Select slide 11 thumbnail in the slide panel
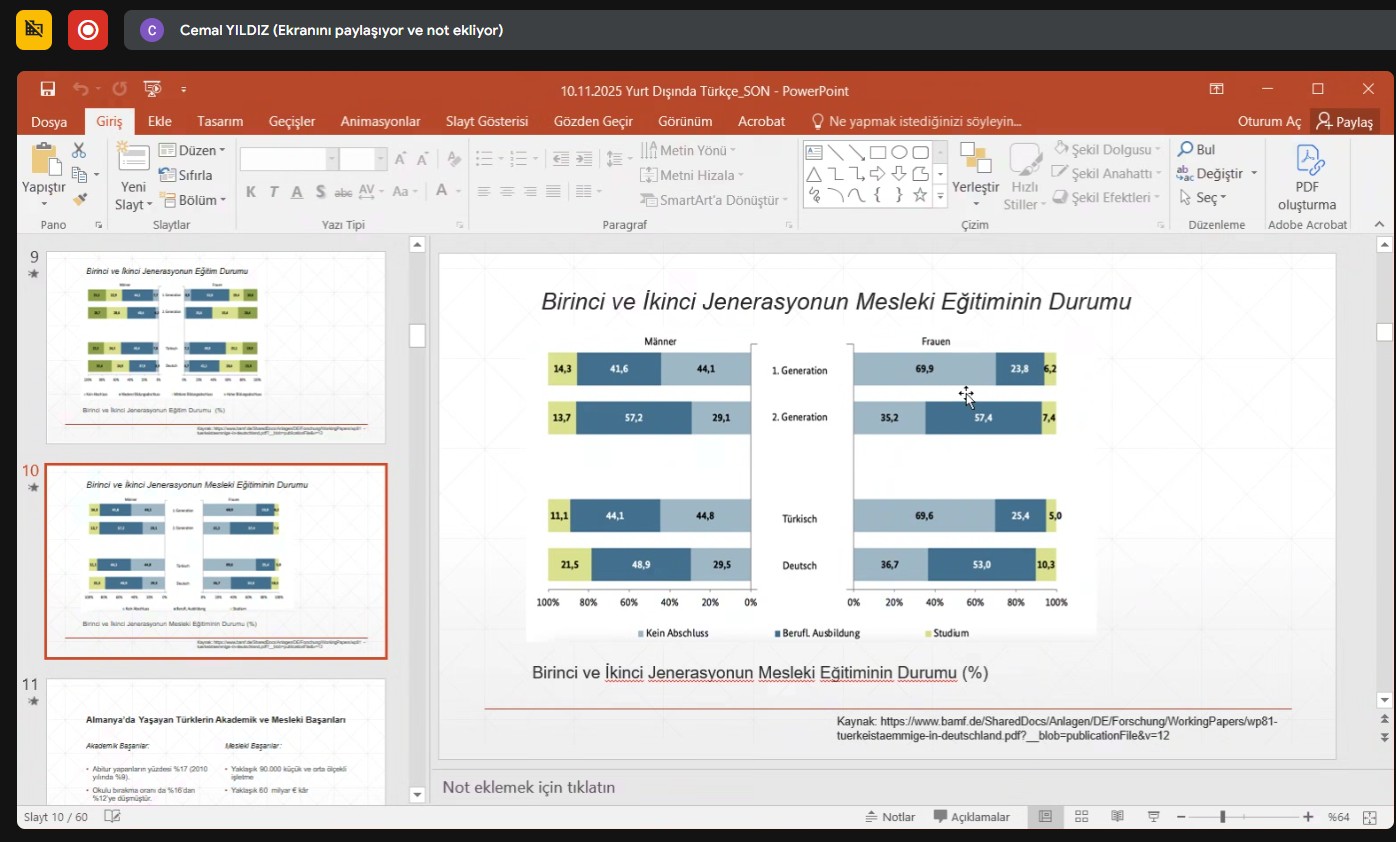This screenshot has height=842, width=1396. (x=215, y=742)
